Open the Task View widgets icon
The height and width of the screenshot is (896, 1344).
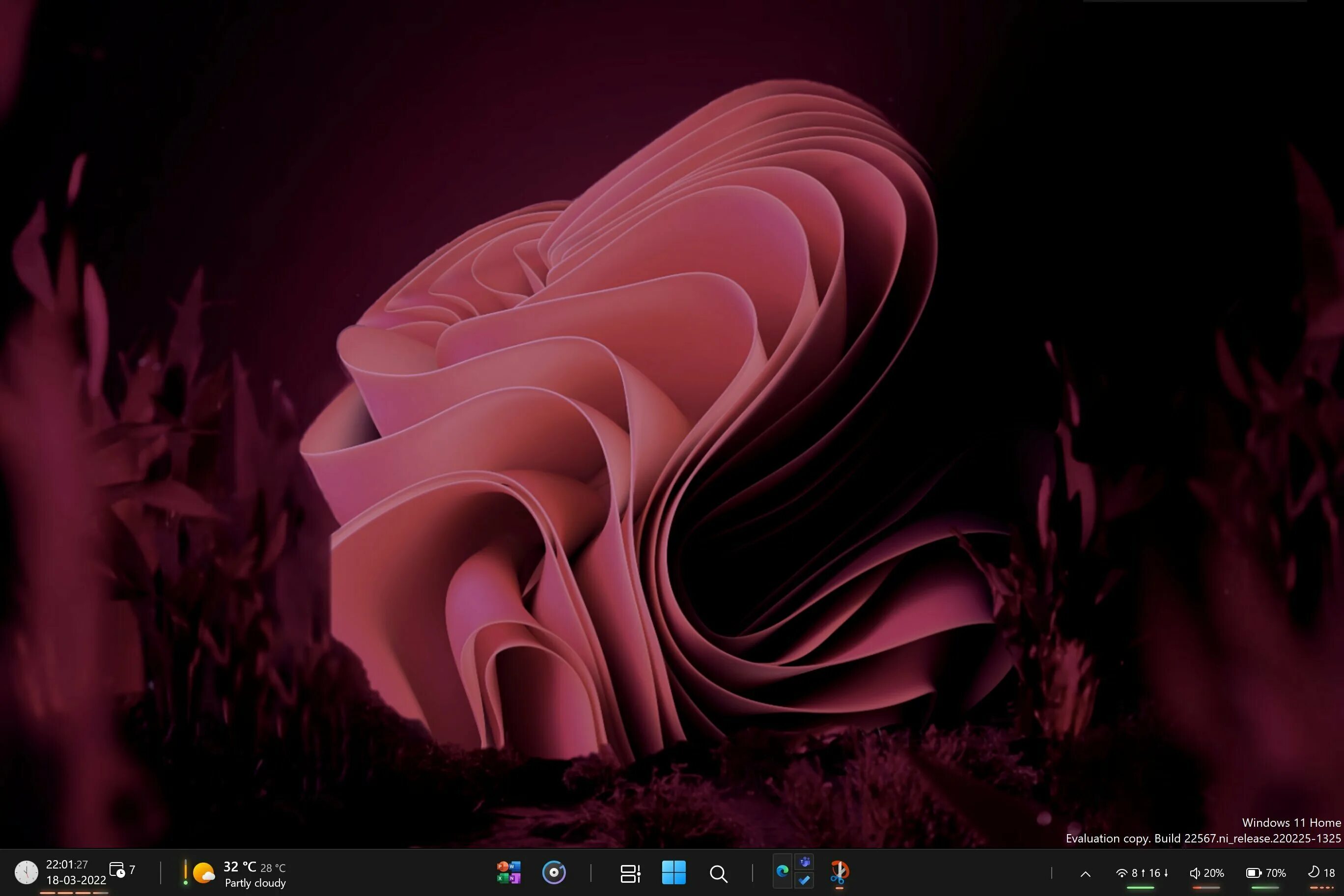point(630,873)
